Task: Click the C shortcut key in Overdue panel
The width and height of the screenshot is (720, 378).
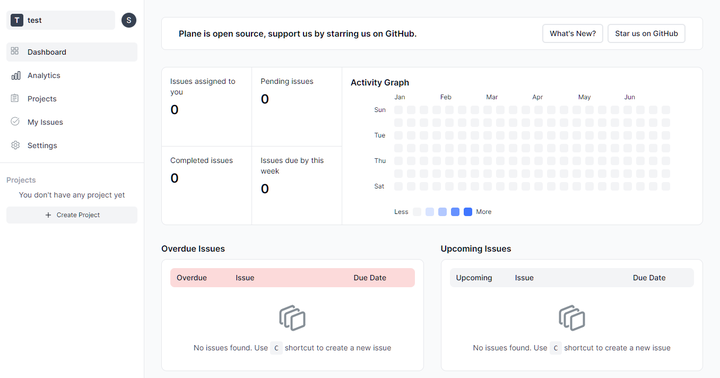Action: click(x=276, y=348)
